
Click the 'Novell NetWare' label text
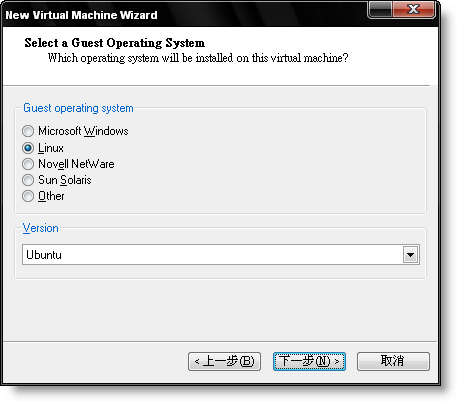pyautogui.click(x=76, y=164)
